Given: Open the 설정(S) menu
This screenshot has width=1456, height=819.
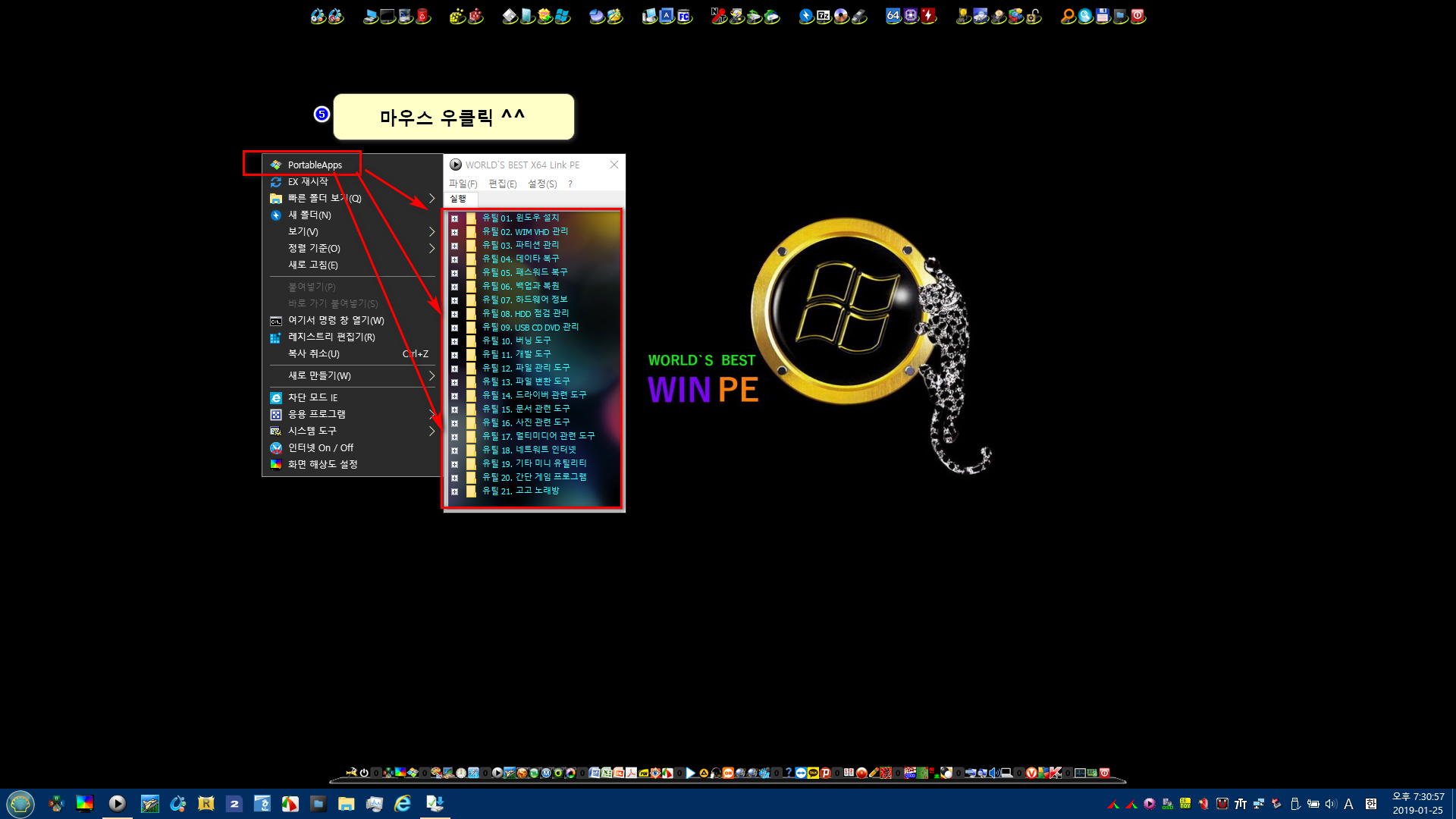Looking at the screenshot, I should tap(542, 184).
